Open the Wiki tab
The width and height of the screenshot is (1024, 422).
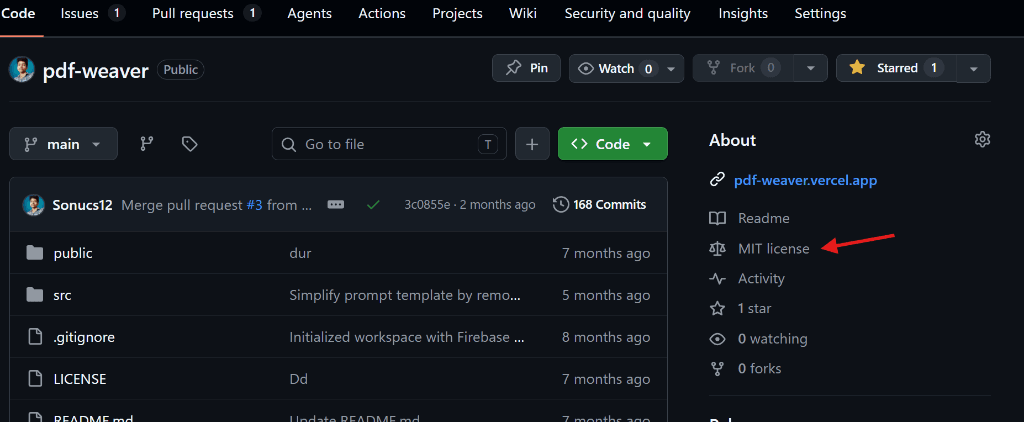pyautogui.click(x=522, y=13)
